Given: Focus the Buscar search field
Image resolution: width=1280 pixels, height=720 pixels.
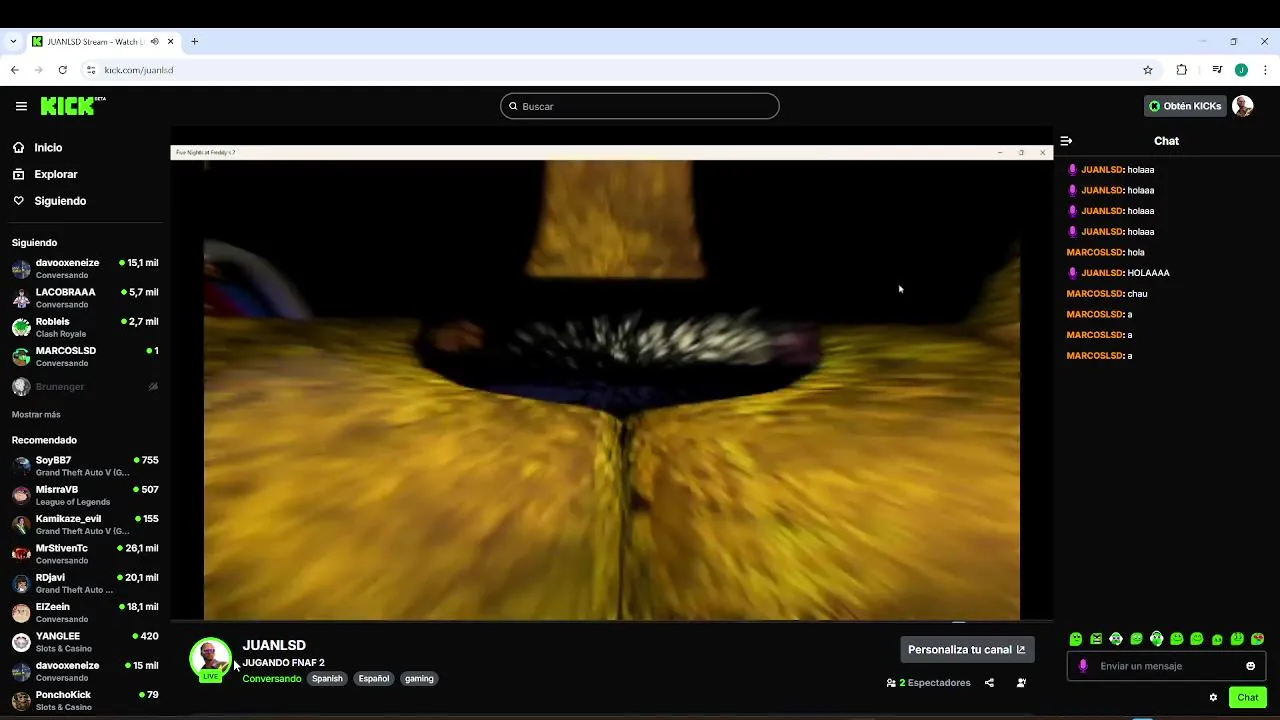Looking at the screenshot, I should click(x=640, y=106).
